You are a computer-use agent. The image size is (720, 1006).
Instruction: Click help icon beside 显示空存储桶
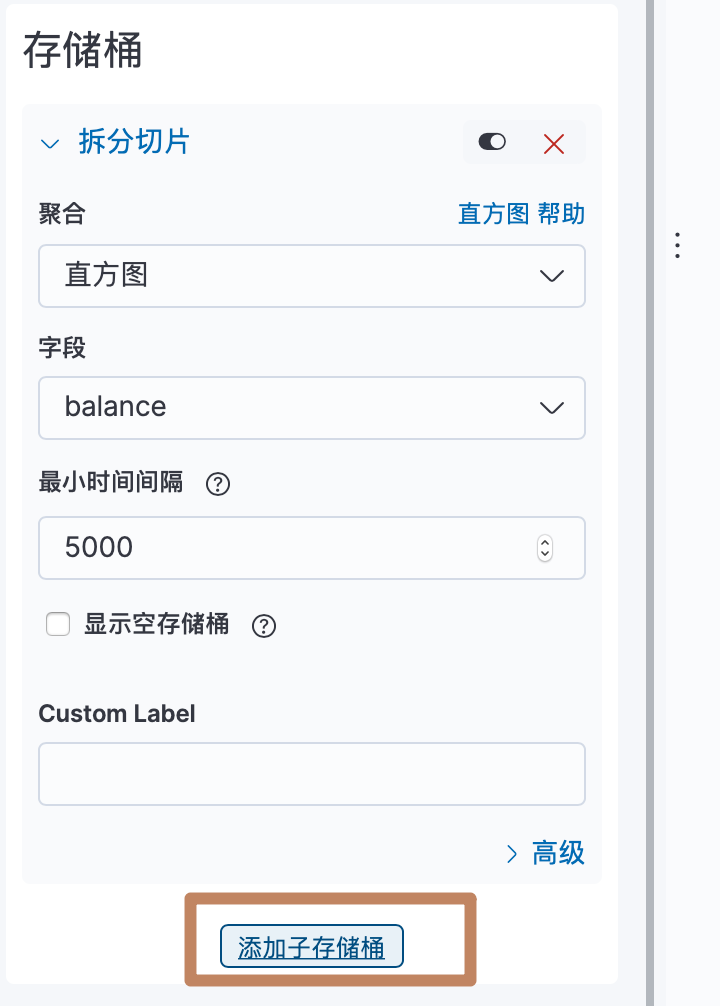[264, 626]
